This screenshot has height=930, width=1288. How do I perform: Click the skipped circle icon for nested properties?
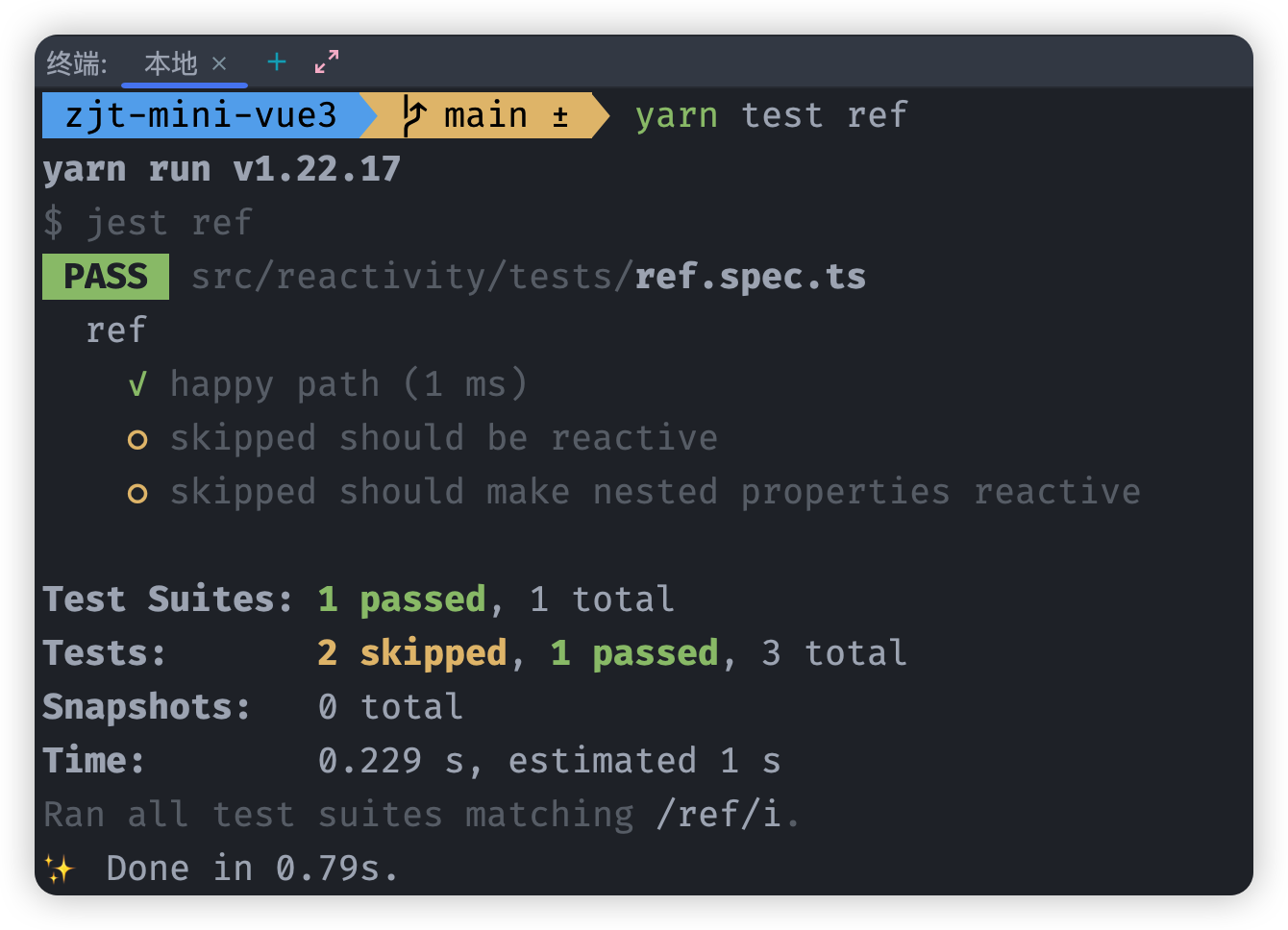(x=137, y=494)
